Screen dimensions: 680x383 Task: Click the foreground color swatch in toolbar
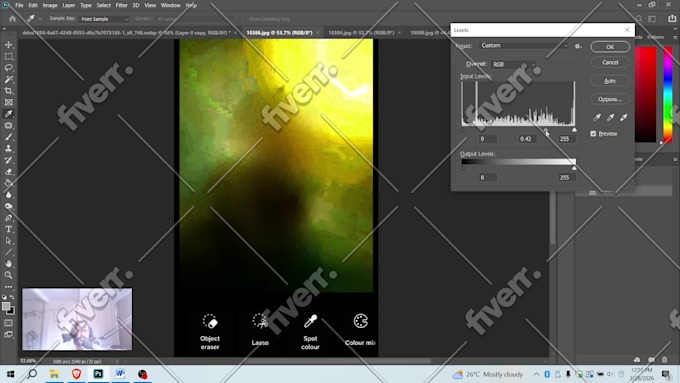pyautogui.click(x=6, y=307)
